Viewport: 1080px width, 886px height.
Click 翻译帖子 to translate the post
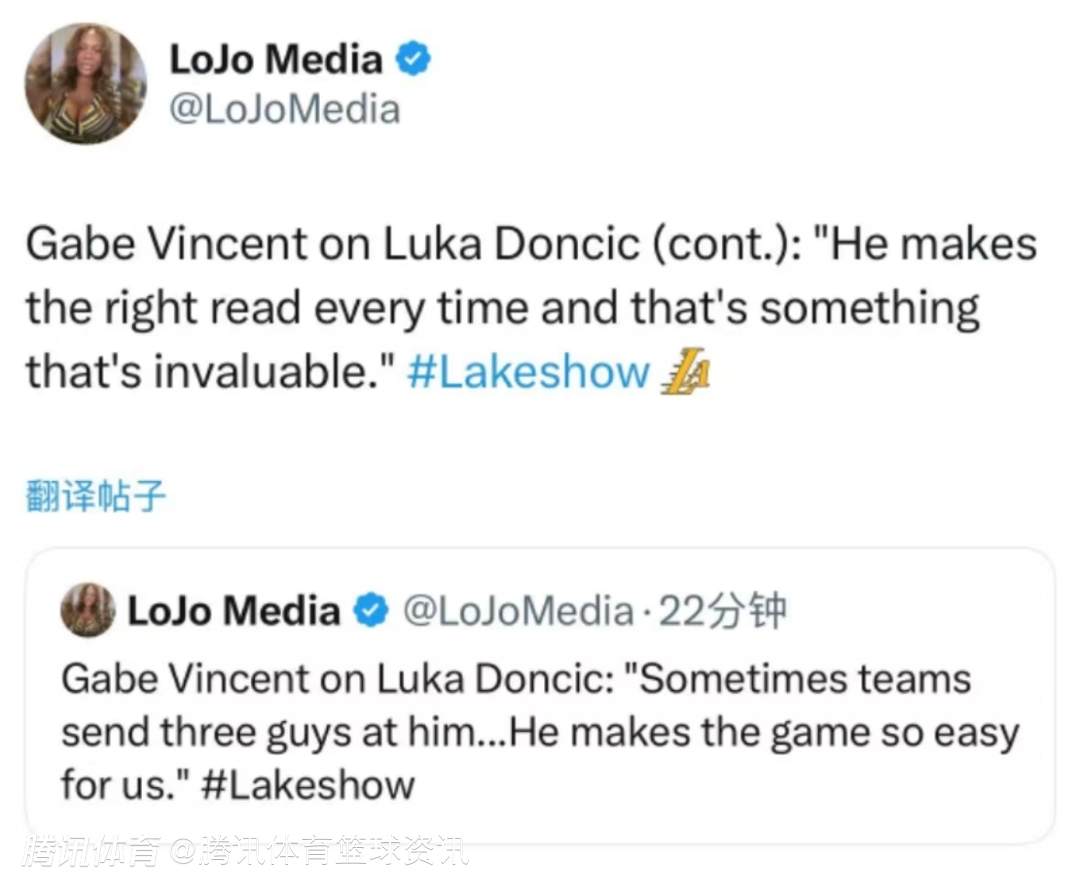pos(94,496)
